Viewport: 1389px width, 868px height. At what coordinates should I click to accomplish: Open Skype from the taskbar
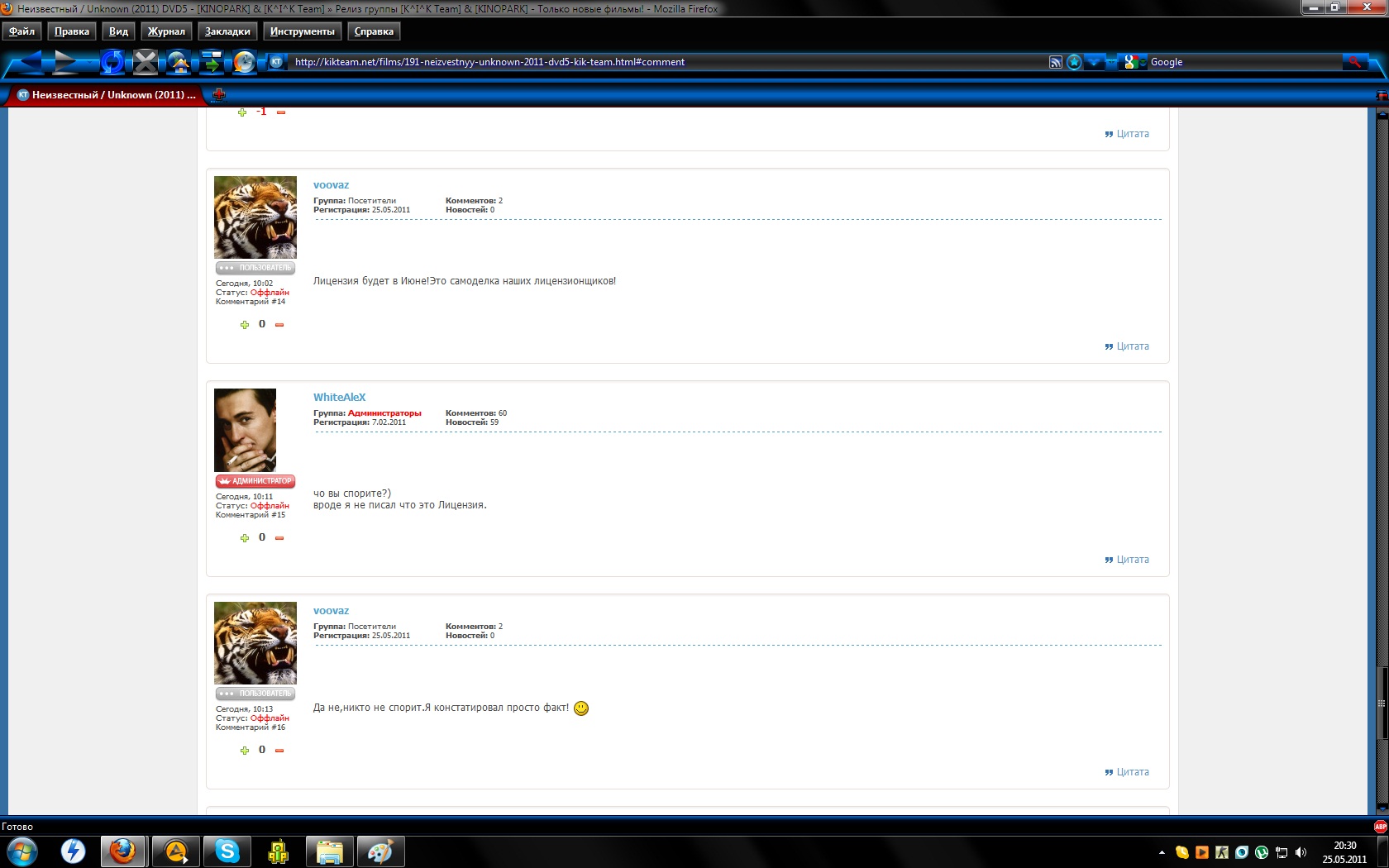pos(227,851)
